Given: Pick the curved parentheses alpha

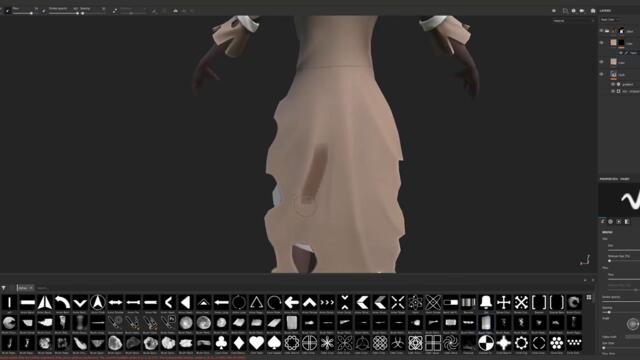Looking at the screenshot, I should click(556, 302).
